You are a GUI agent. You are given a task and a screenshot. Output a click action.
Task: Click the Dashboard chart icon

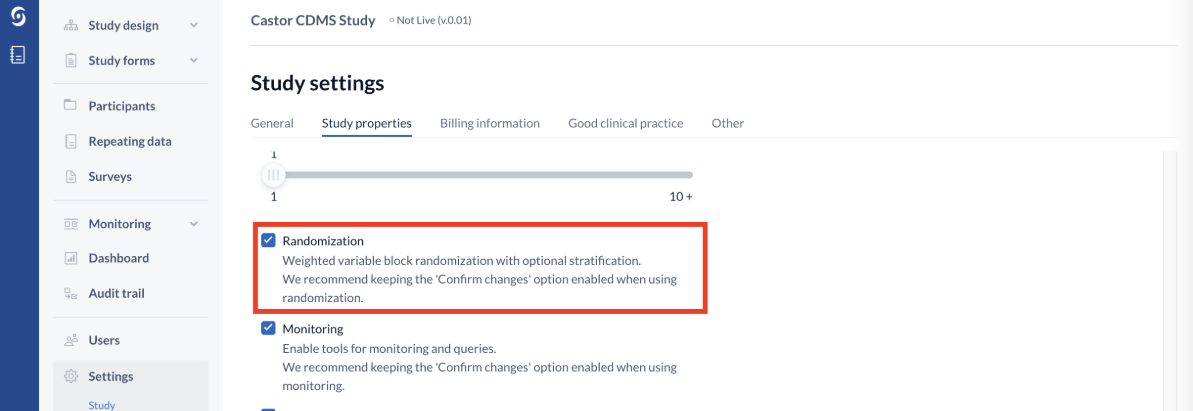coord(71,258)
